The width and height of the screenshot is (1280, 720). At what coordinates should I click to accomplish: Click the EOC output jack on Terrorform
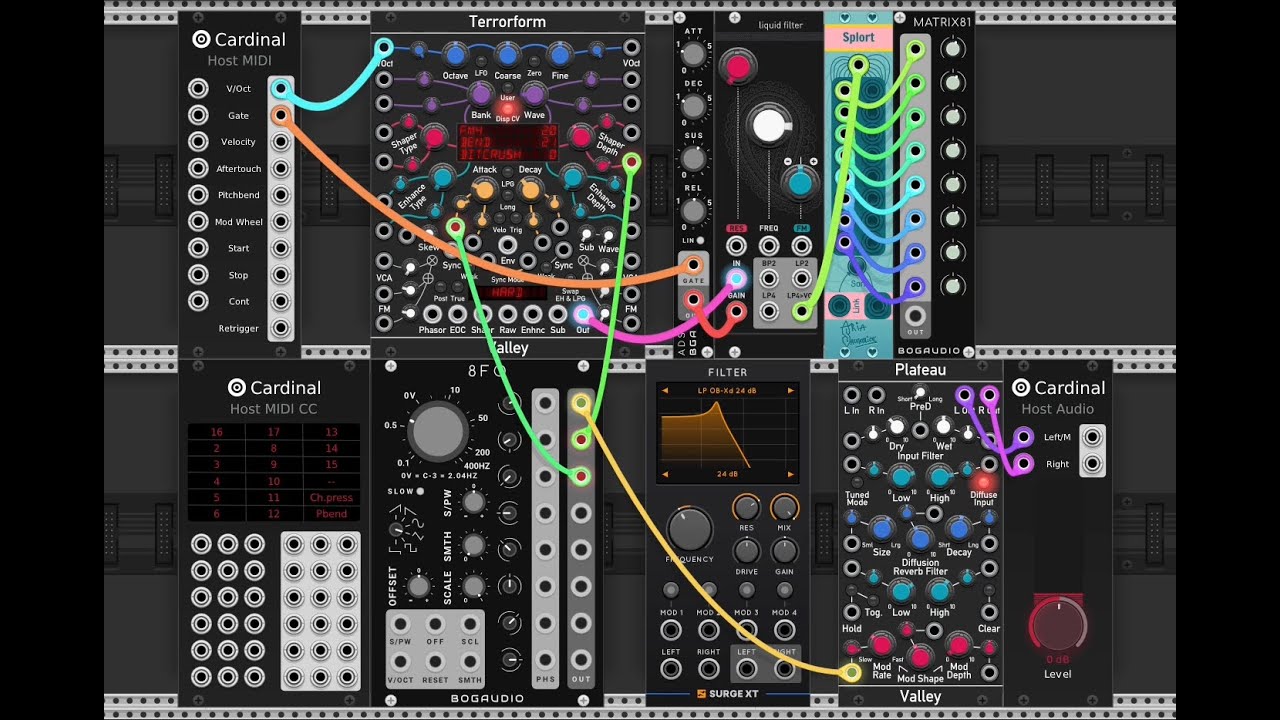[458, 314]
